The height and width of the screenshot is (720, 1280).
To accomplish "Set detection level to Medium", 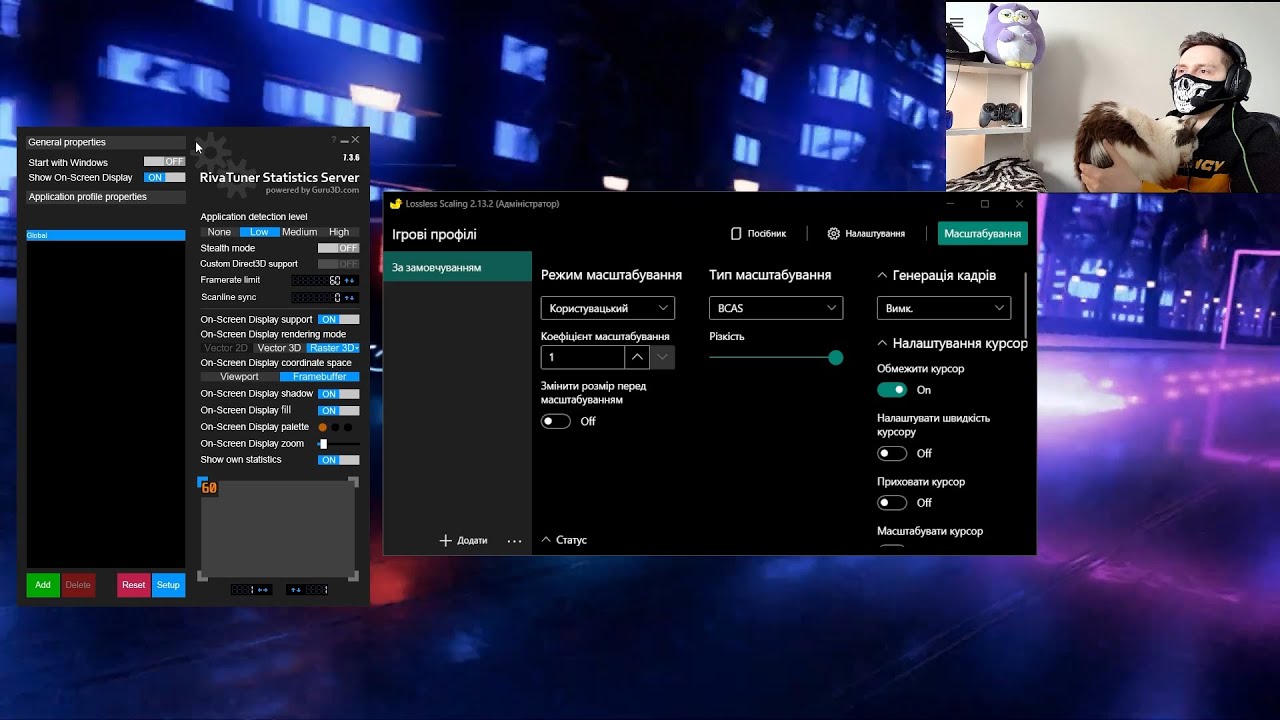I will click(x=299, y=232).
